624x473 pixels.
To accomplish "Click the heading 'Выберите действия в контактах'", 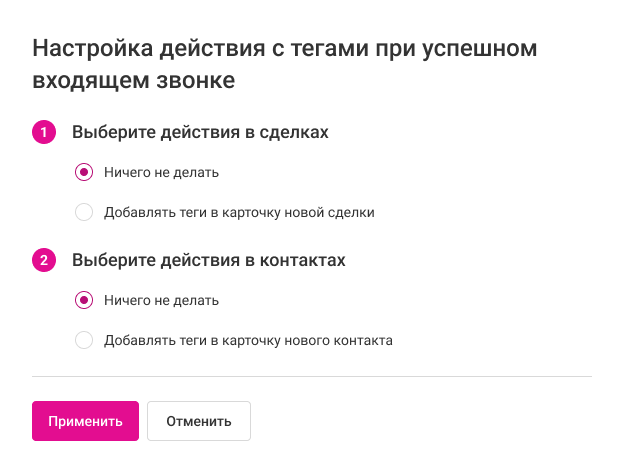I will (208, 260).
